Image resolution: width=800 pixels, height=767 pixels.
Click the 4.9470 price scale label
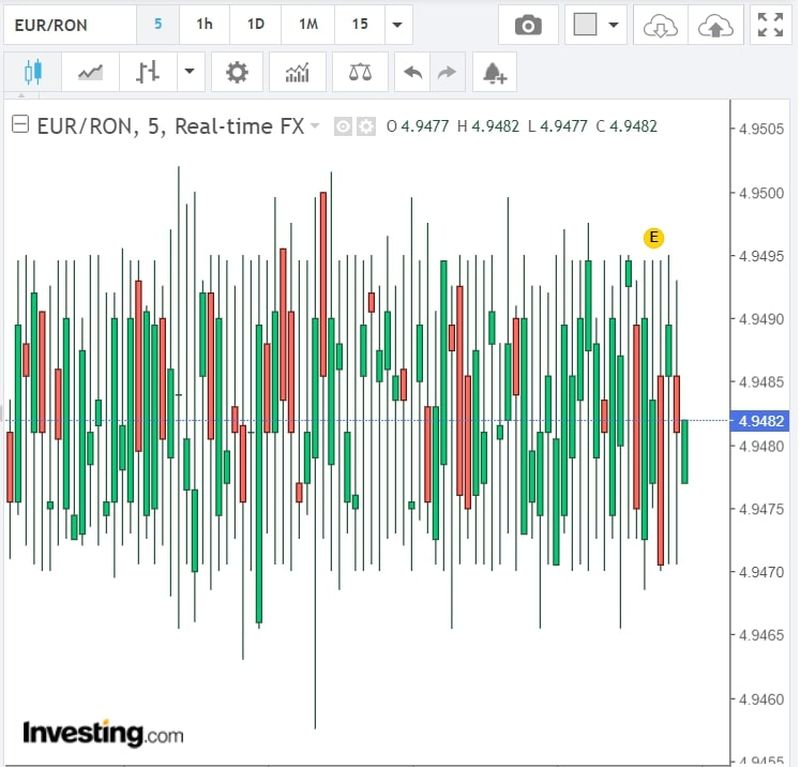click(x=761, y=572)
